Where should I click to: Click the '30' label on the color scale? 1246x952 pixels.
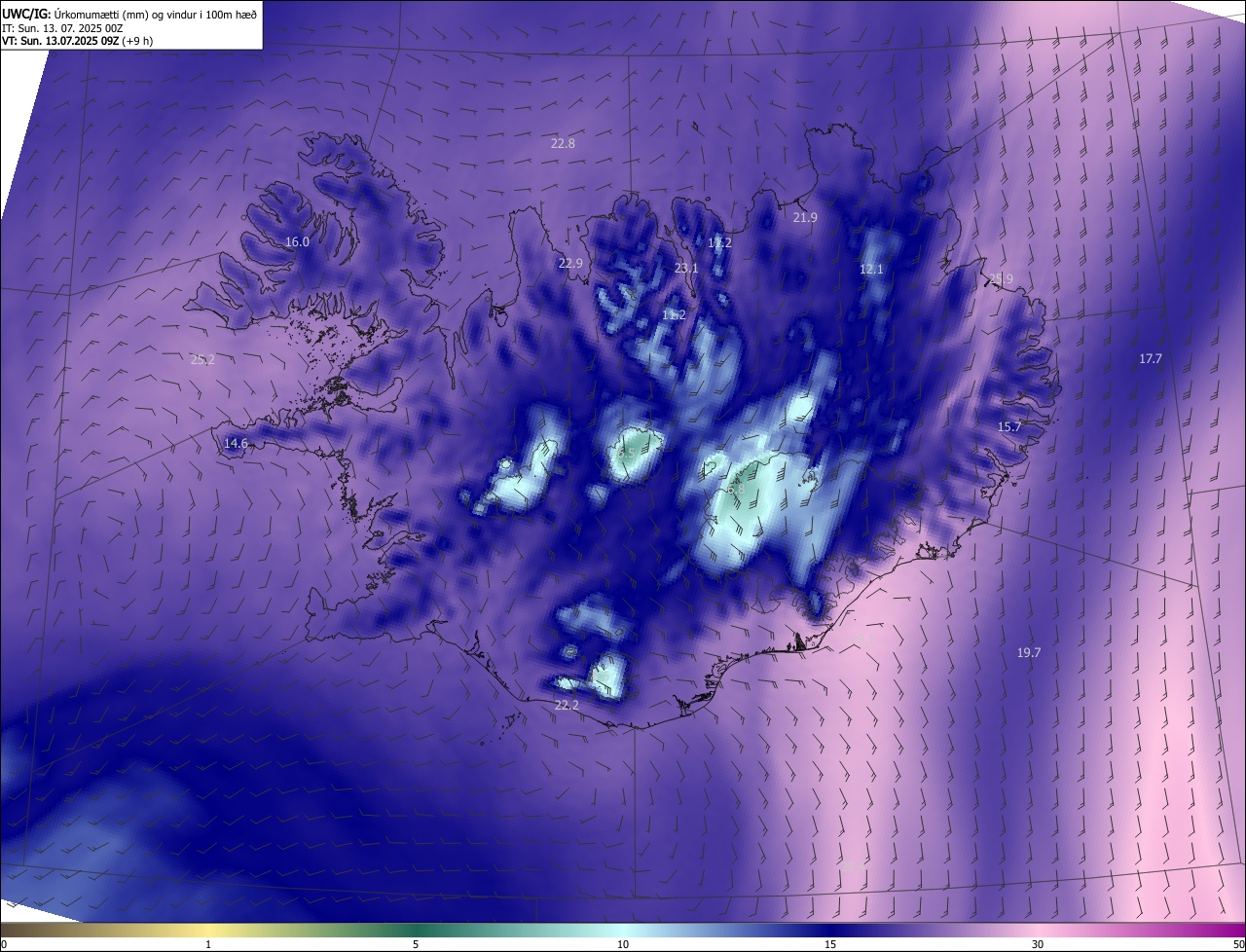tap(1038, 944)
